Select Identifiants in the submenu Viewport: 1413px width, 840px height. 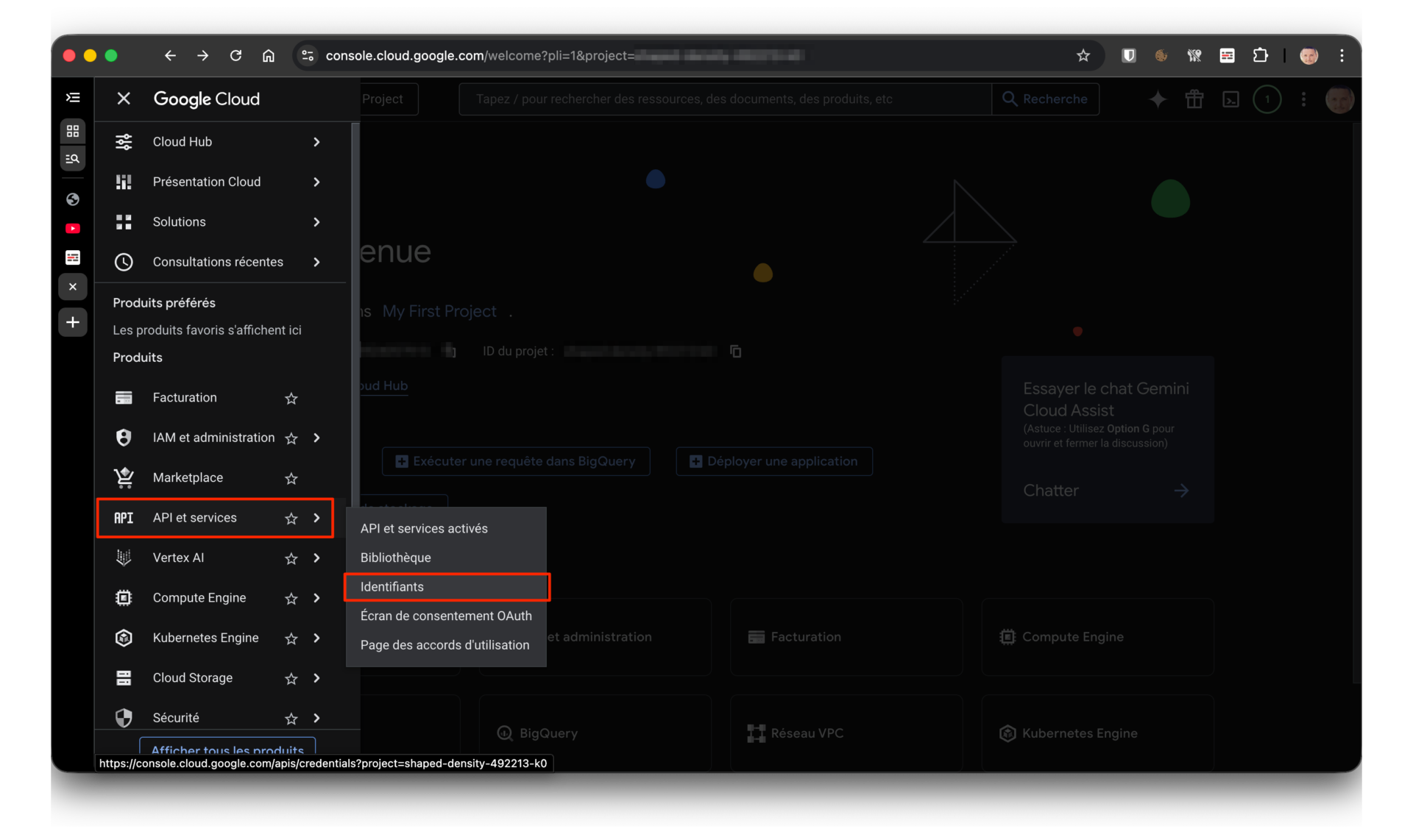coord(446,587)
